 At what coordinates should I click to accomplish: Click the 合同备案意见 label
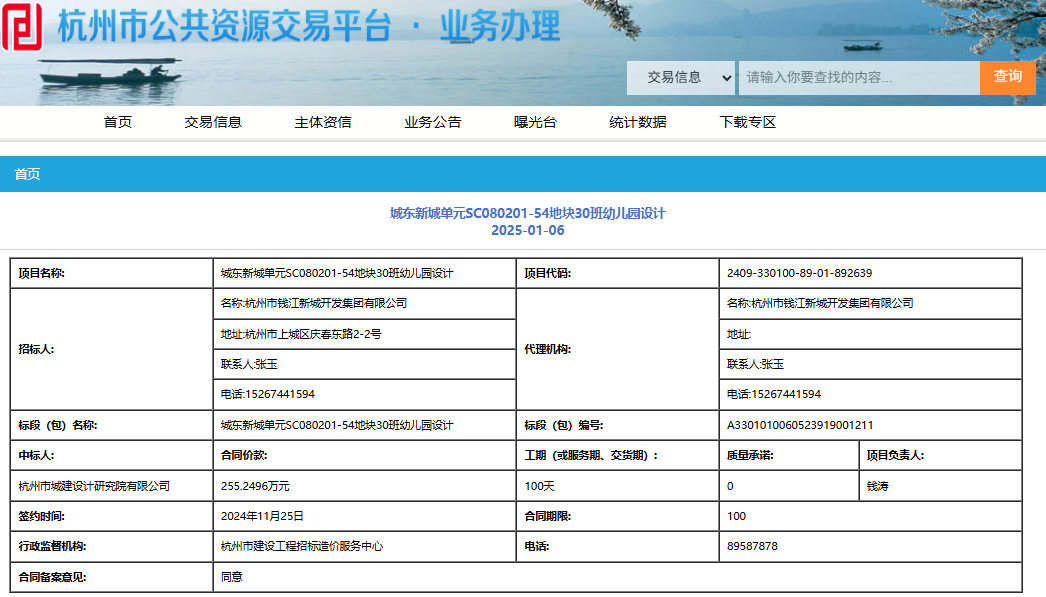pos(52,577)
